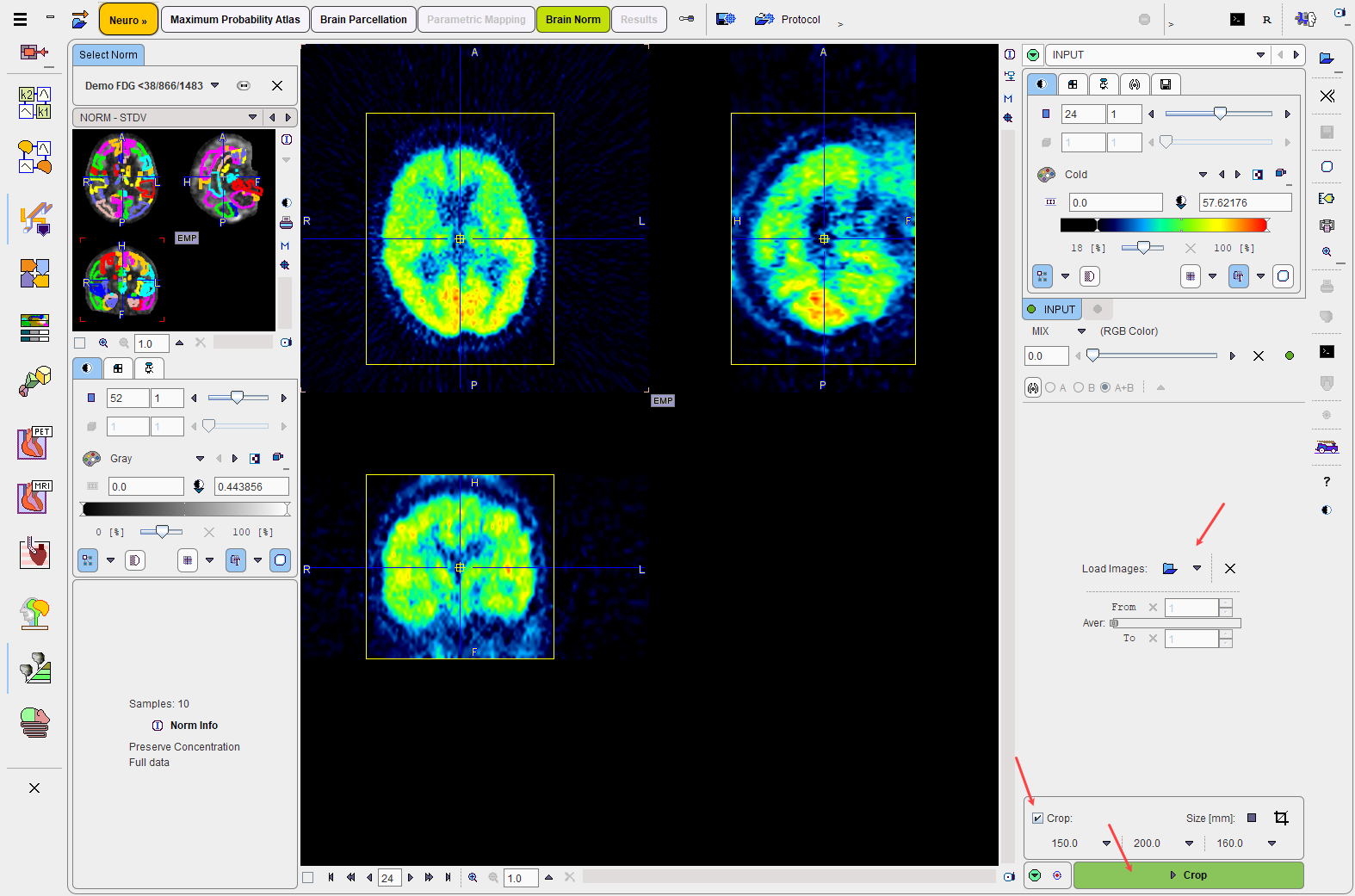Invert the Gray color table icon
Viewport: 1355px width, 896px height.
tap(254, 459)
